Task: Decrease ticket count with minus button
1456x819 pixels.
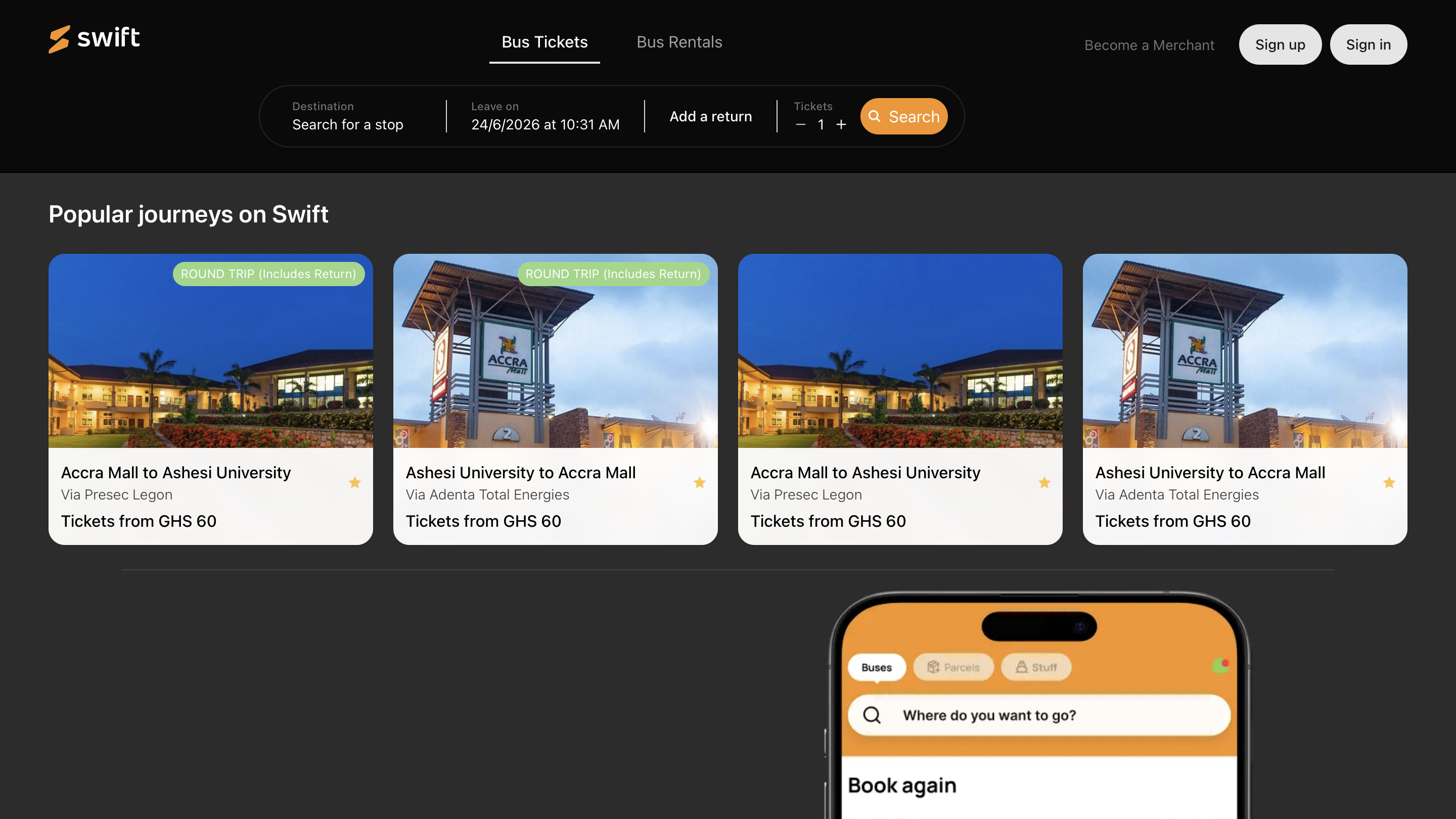Action: point(800,124)
